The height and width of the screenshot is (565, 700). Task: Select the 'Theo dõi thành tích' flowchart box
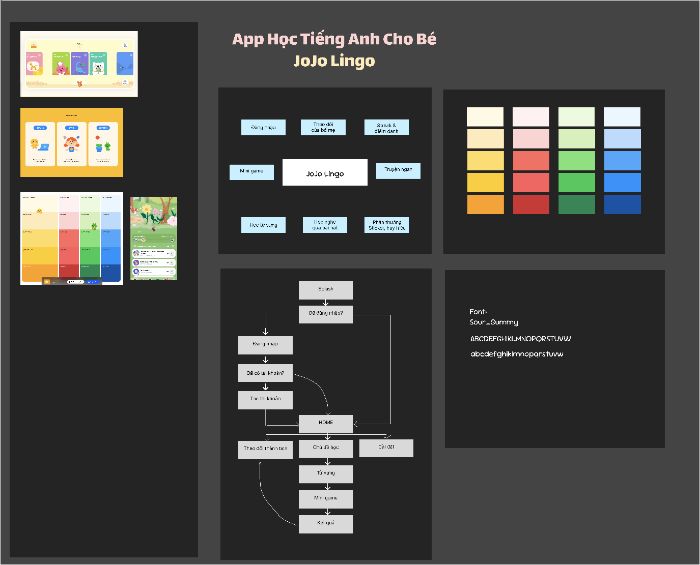[266, 449]
